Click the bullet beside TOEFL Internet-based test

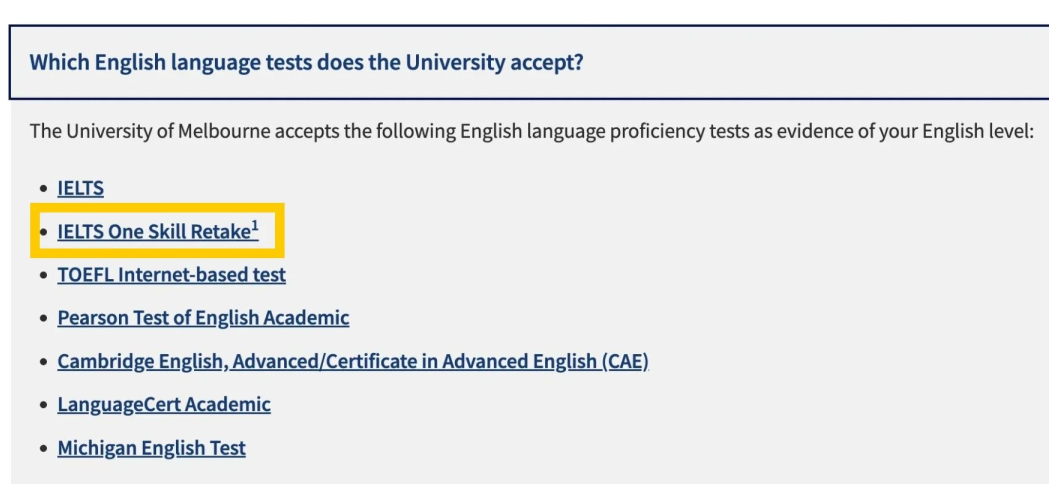(x=42, y=276)
